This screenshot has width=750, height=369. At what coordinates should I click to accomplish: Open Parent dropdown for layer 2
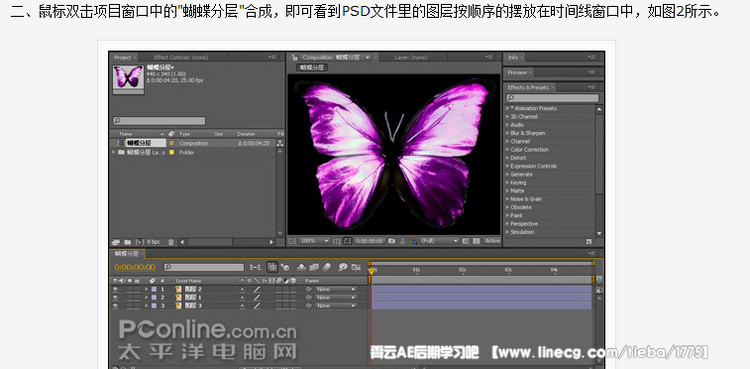pos(336,297)
